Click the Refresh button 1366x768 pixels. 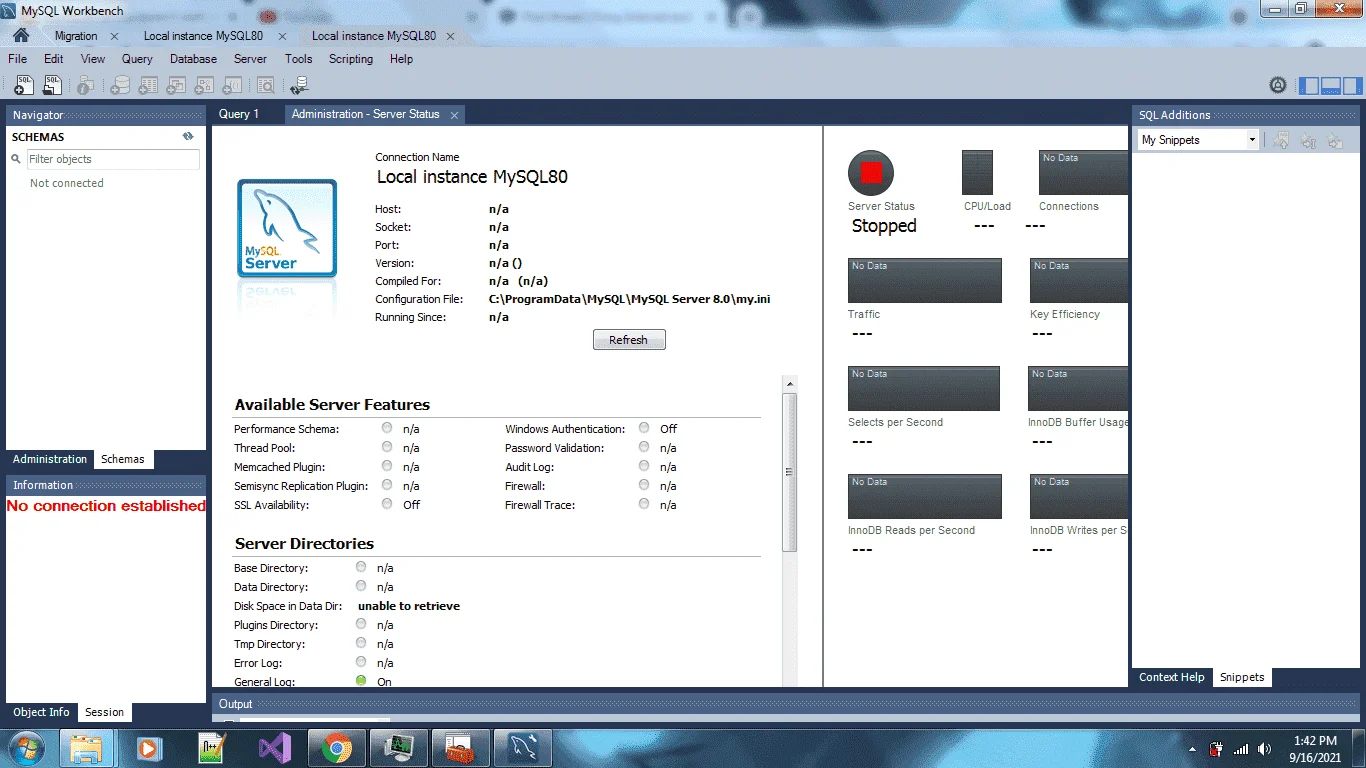tap(629, 340)
